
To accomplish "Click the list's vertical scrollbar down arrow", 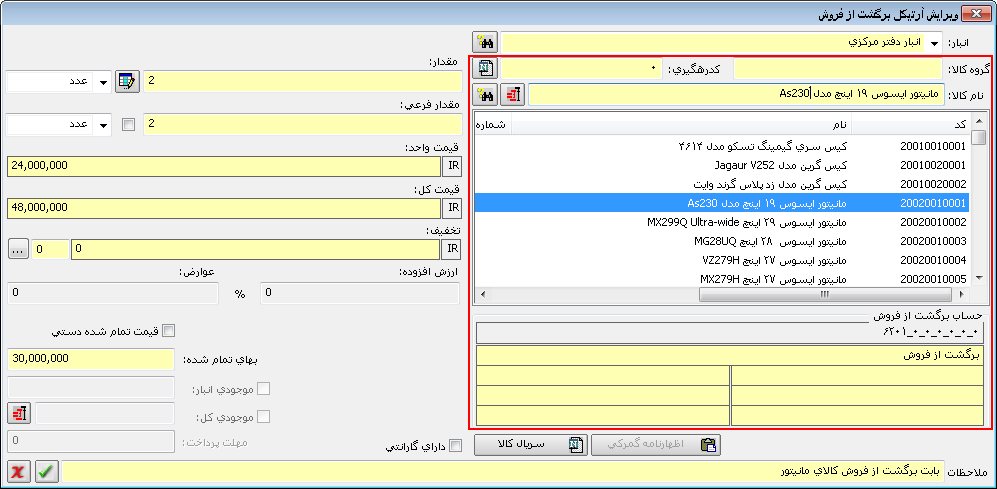I will tap(979, 278).
